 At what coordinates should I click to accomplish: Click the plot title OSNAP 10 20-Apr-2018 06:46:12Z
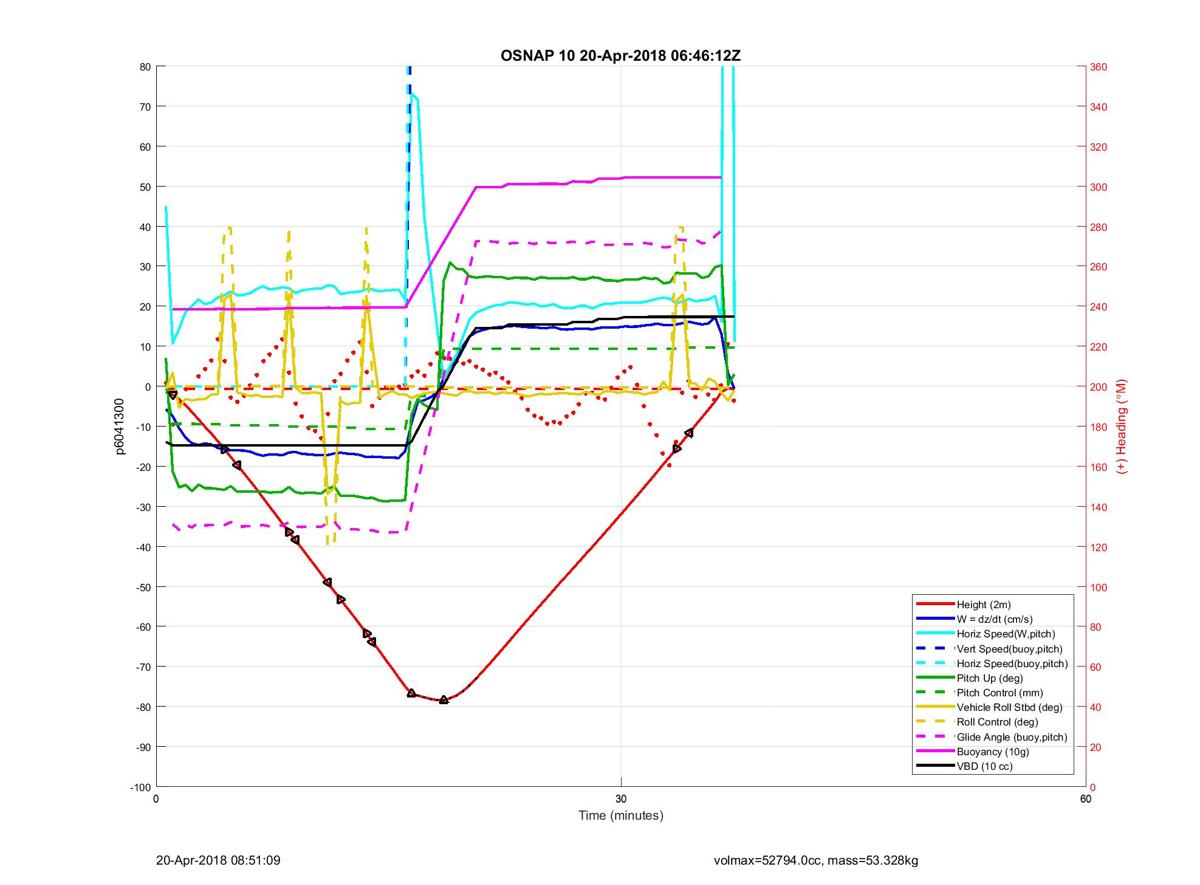pos(620,55)
